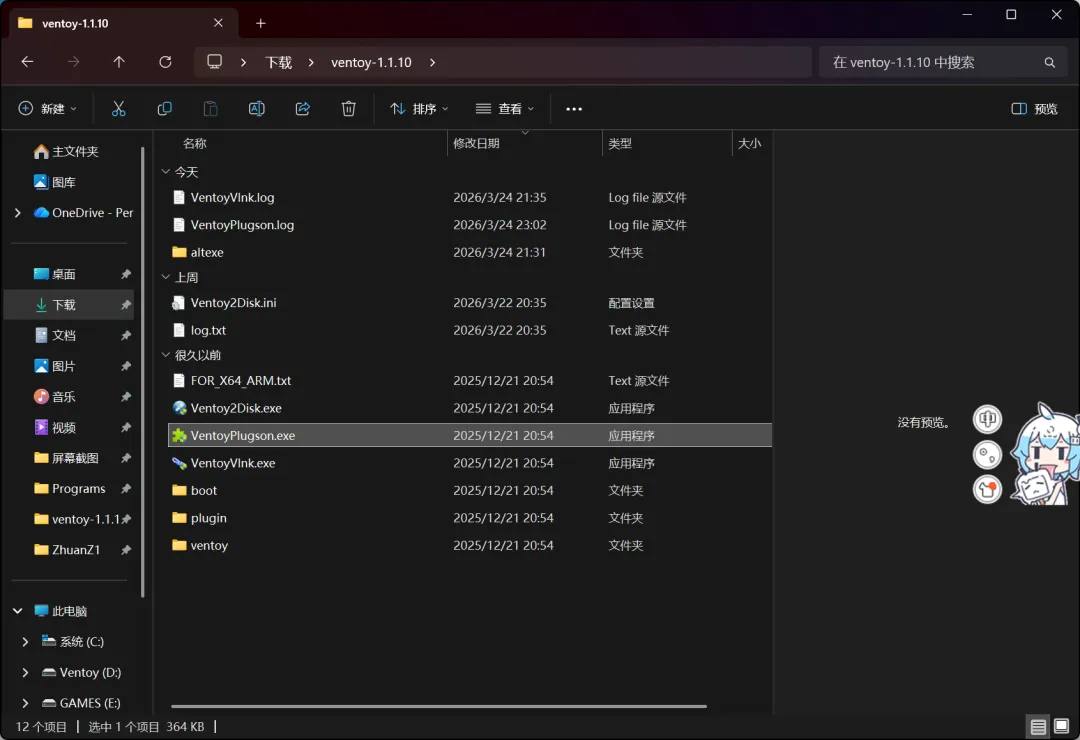Expand the GAMES (E:) drive node

[25, 703]
